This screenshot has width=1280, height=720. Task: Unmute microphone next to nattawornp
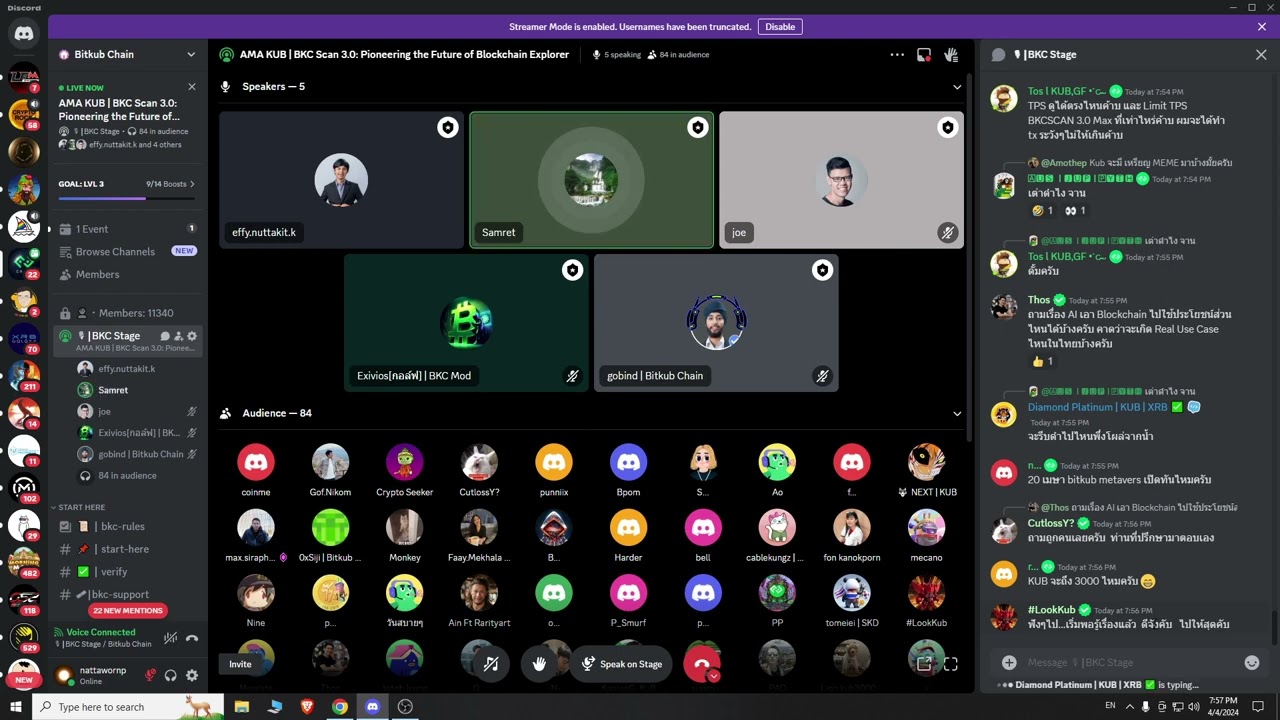pos(150,675)
